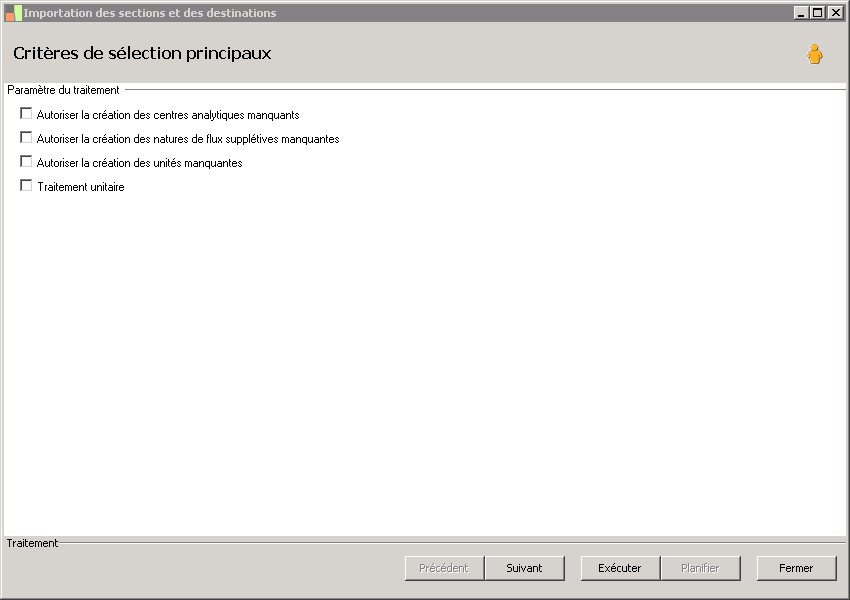Click the 'Traitement' section label at the bottom

pyautogui.click(x=32, y=543)
